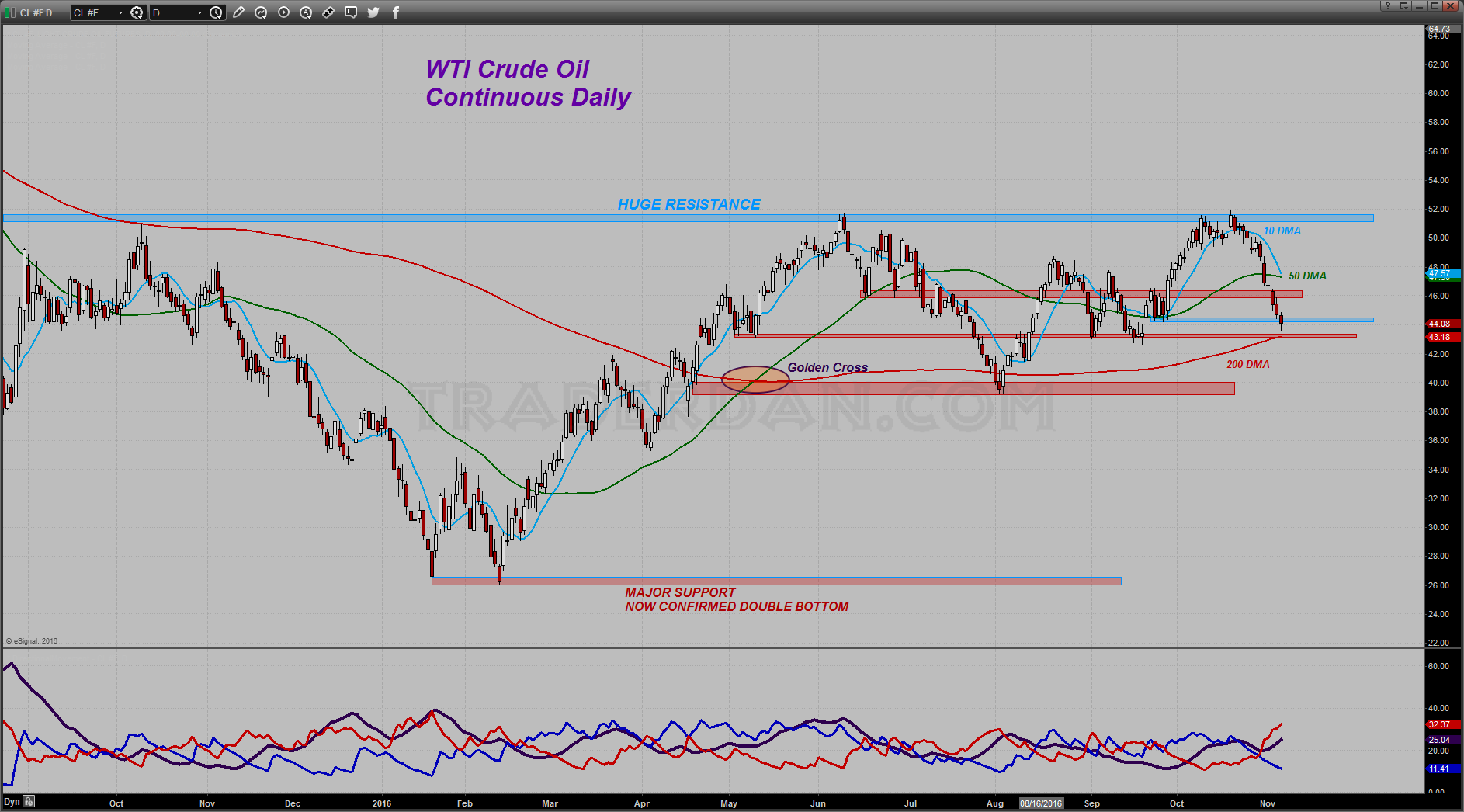Image resolution: width=1464 pixels, height=812 pixels.
Task: Click the 50 DMA label
Action: point(1308,276)
